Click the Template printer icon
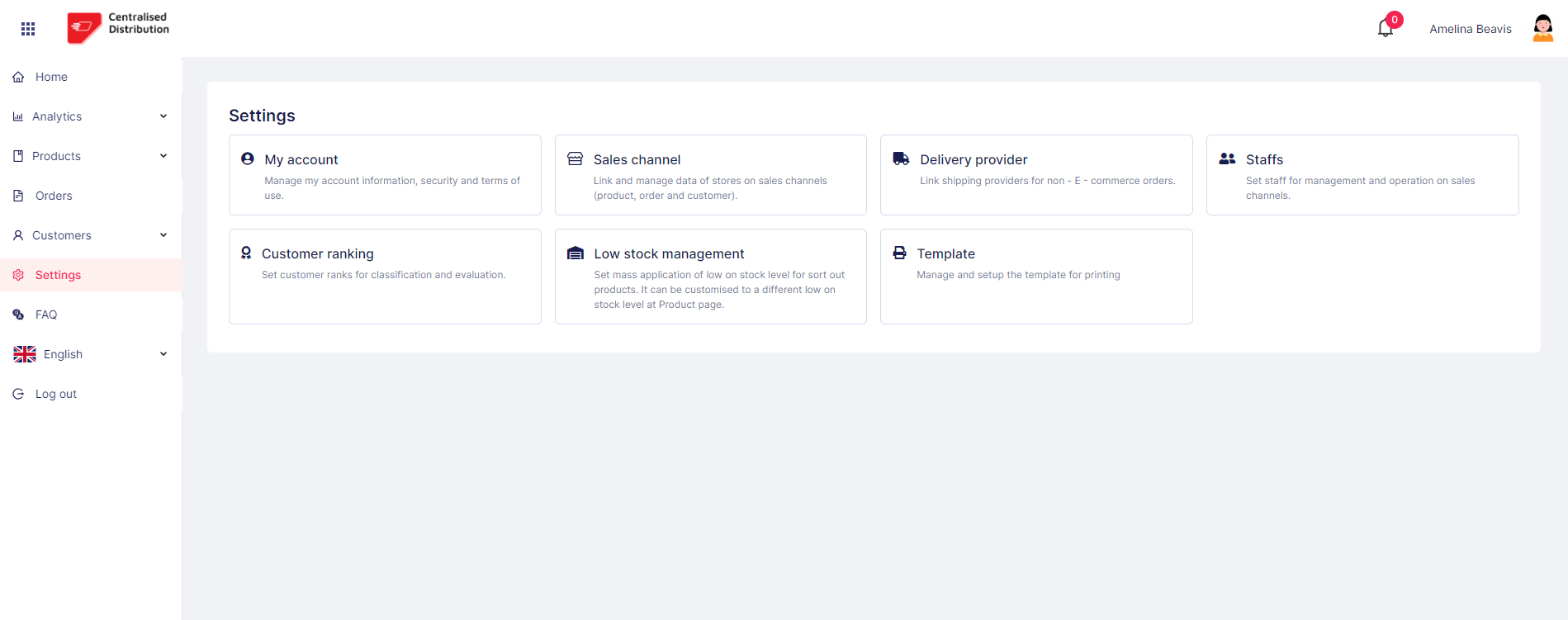 click(899, 253)
